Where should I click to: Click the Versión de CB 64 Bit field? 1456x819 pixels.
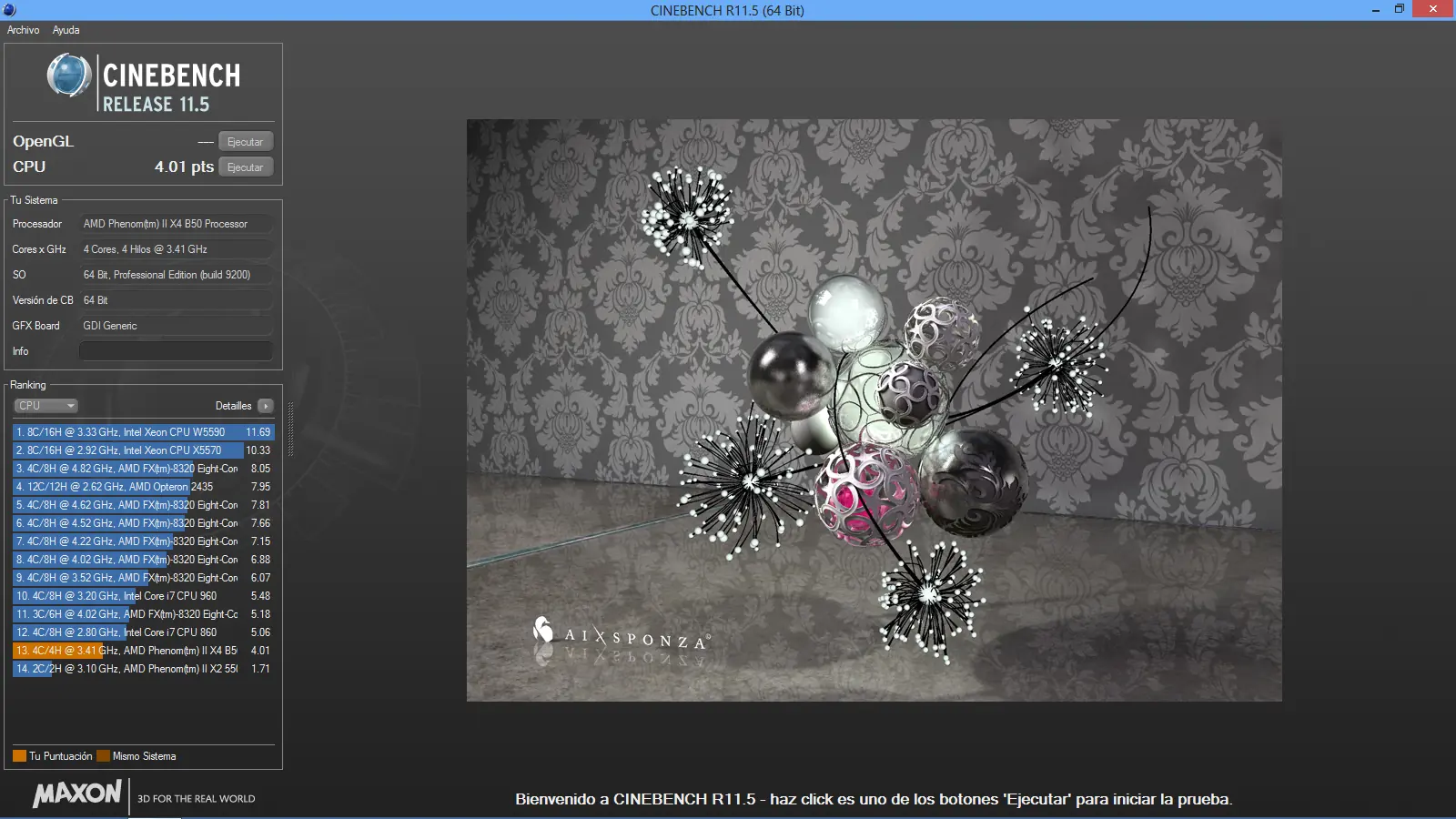click(177, 300)
